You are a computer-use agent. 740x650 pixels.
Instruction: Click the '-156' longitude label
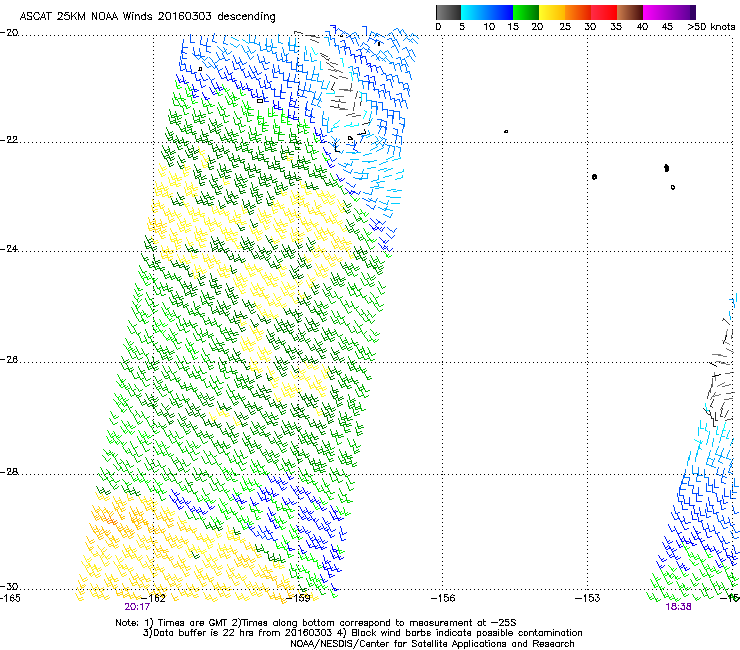point(443,598)
